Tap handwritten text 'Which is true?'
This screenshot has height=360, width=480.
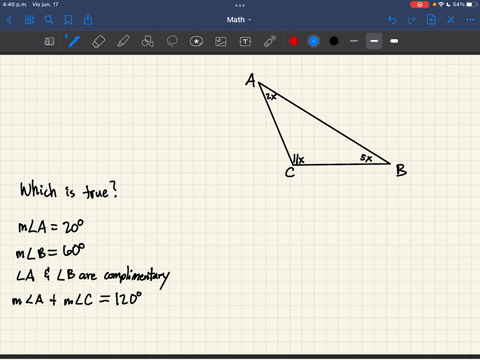69,190
